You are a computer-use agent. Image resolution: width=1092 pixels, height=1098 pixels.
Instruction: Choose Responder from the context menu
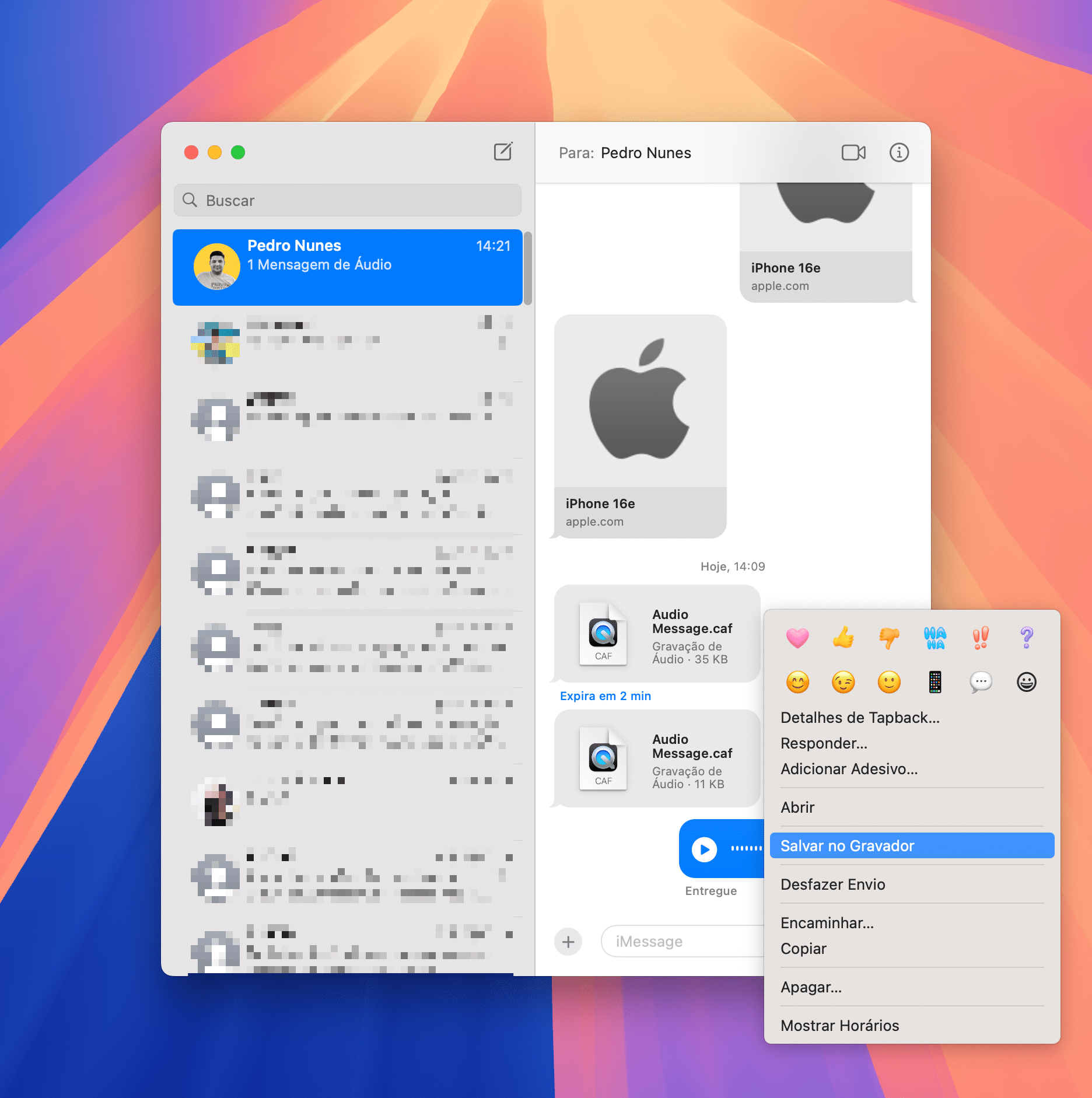912,743
